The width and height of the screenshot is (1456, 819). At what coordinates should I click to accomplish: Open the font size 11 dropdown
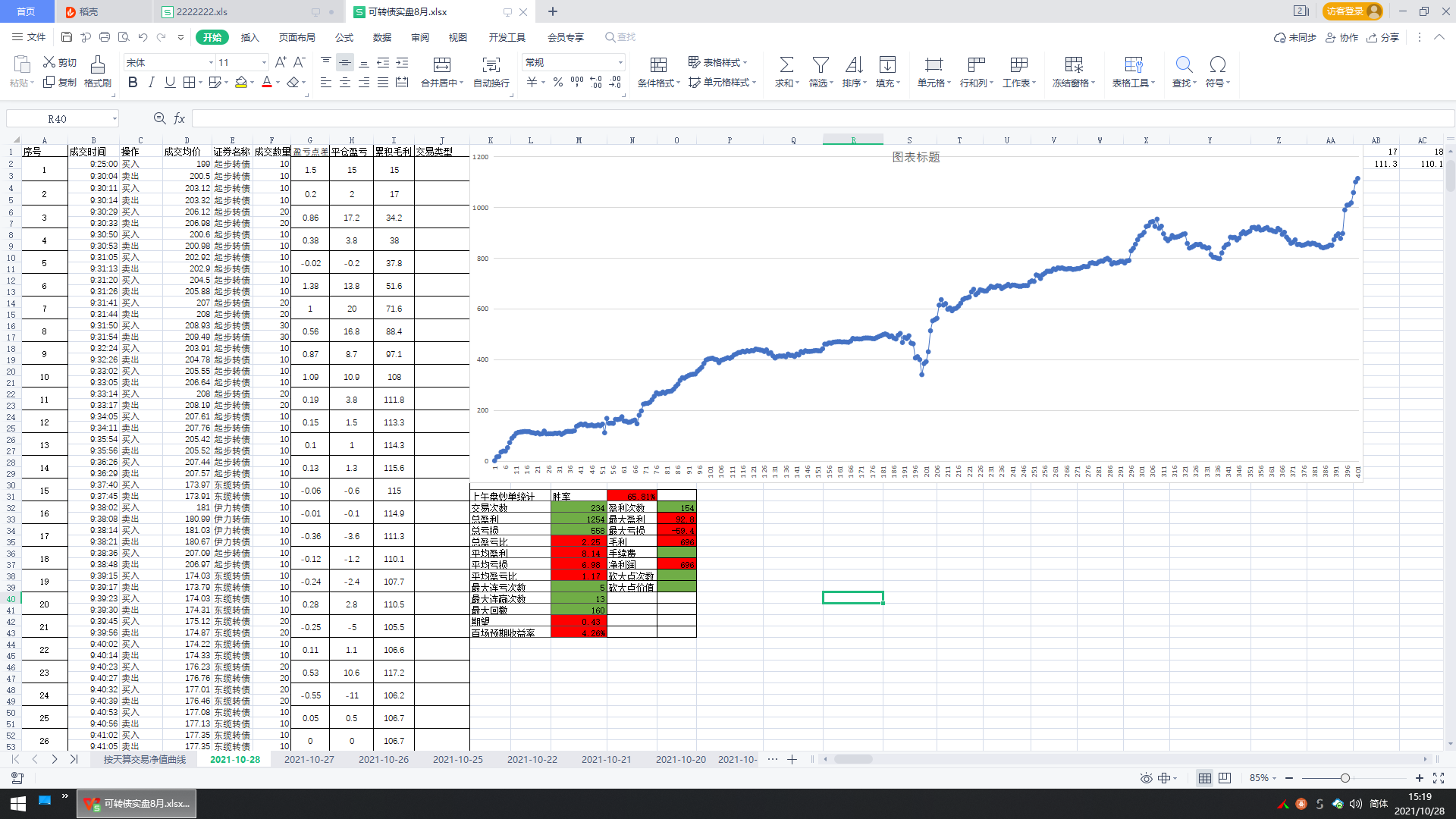(x=264, y=62)
